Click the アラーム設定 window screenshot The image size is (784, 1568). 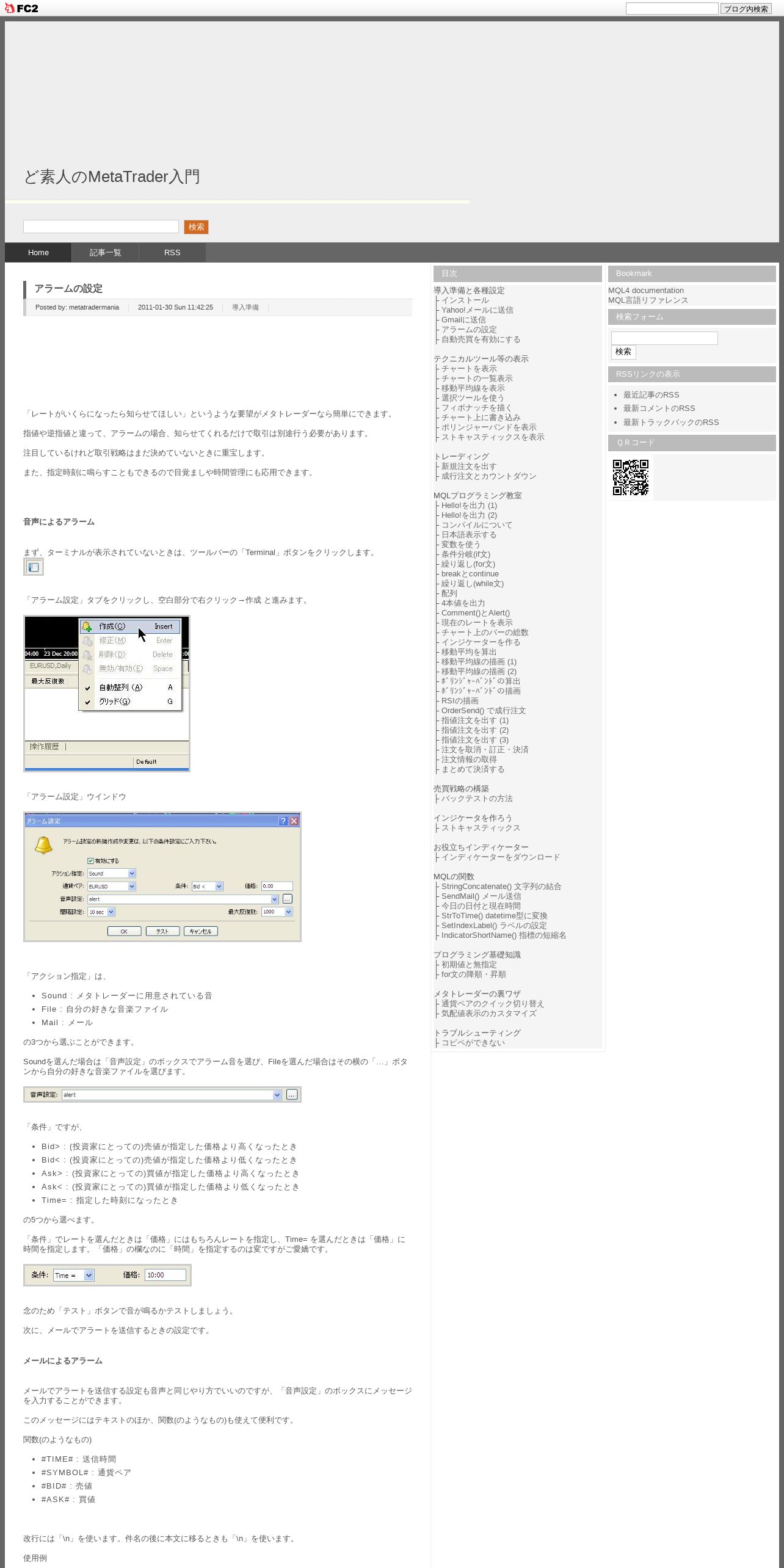tap(162, 877)
